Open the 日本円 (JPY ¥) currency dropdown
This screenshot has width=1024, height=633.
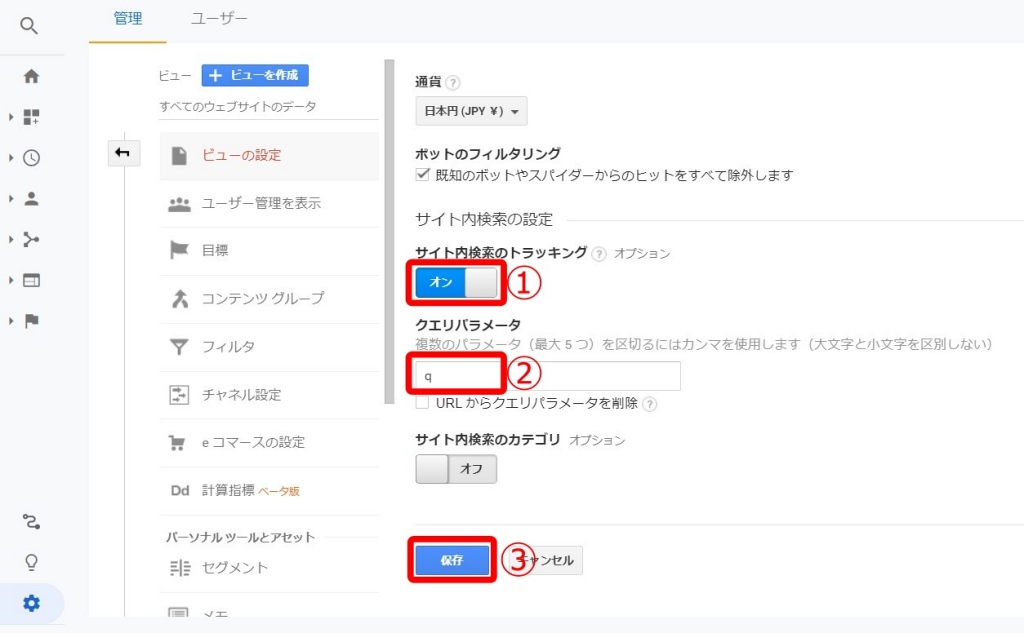coord(470,111)
